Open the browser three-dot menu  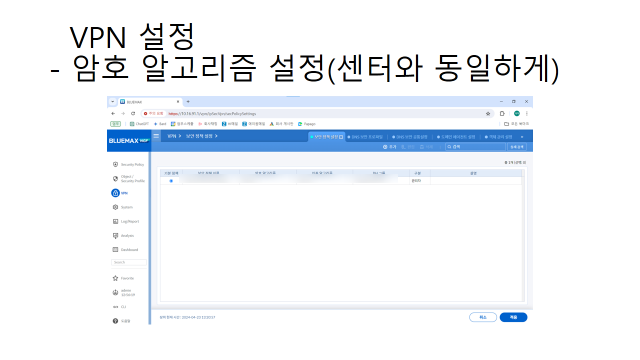pos(527,113)
